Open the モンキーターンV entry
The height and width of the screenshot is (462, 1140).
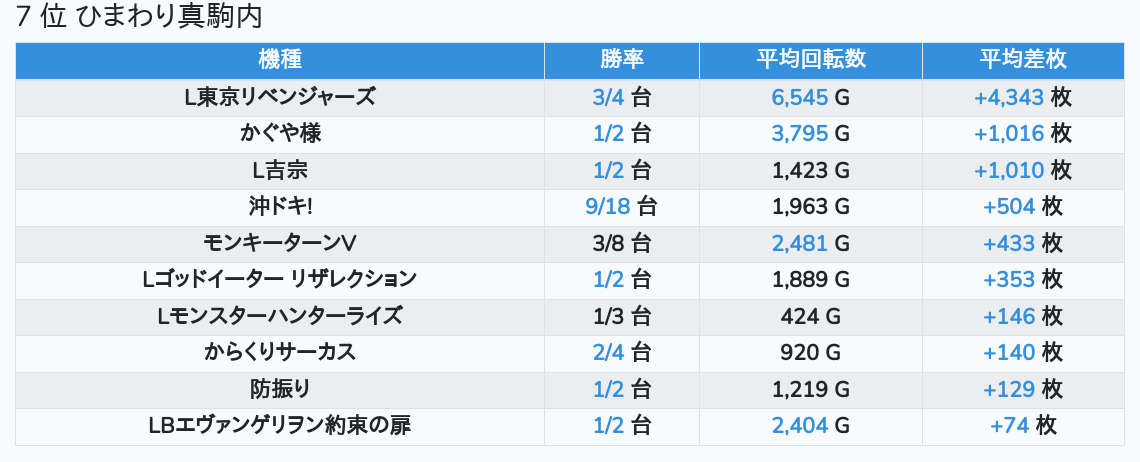coord(280,244)
